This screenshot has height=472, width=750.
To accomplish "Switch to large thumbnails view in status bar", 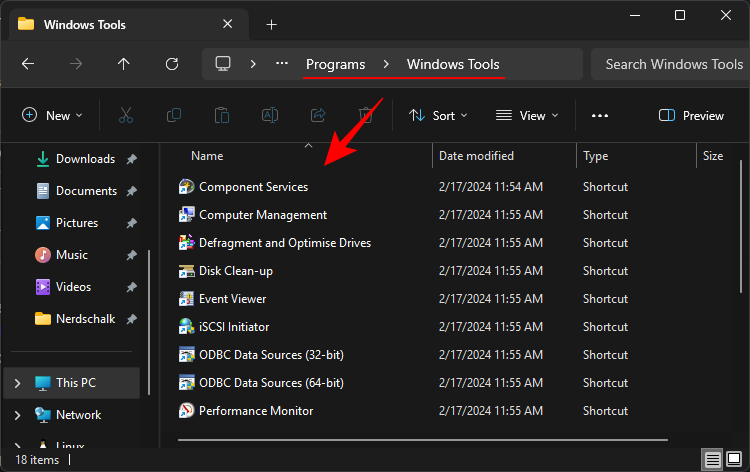I will point(734,460).
